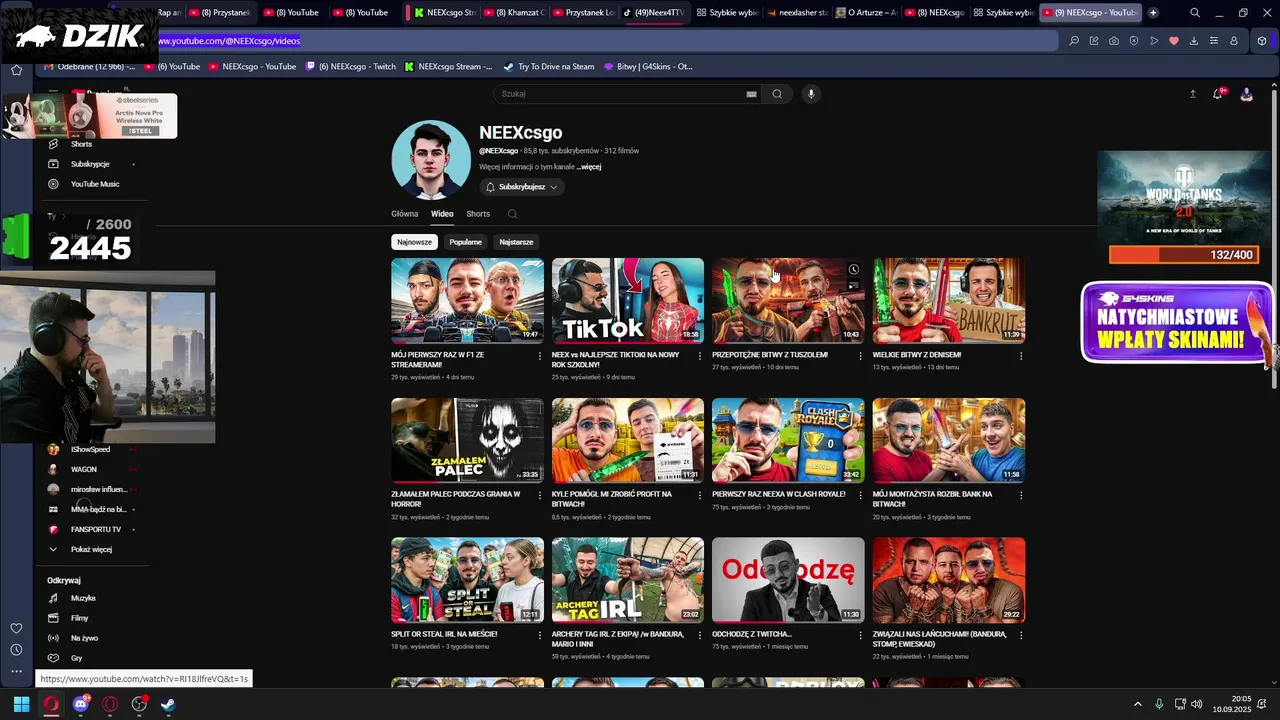Image resolution: width=1280 pixels, height=720 pixels.
Task: Click the browser tab search icon
Action: coord(1195,13)
